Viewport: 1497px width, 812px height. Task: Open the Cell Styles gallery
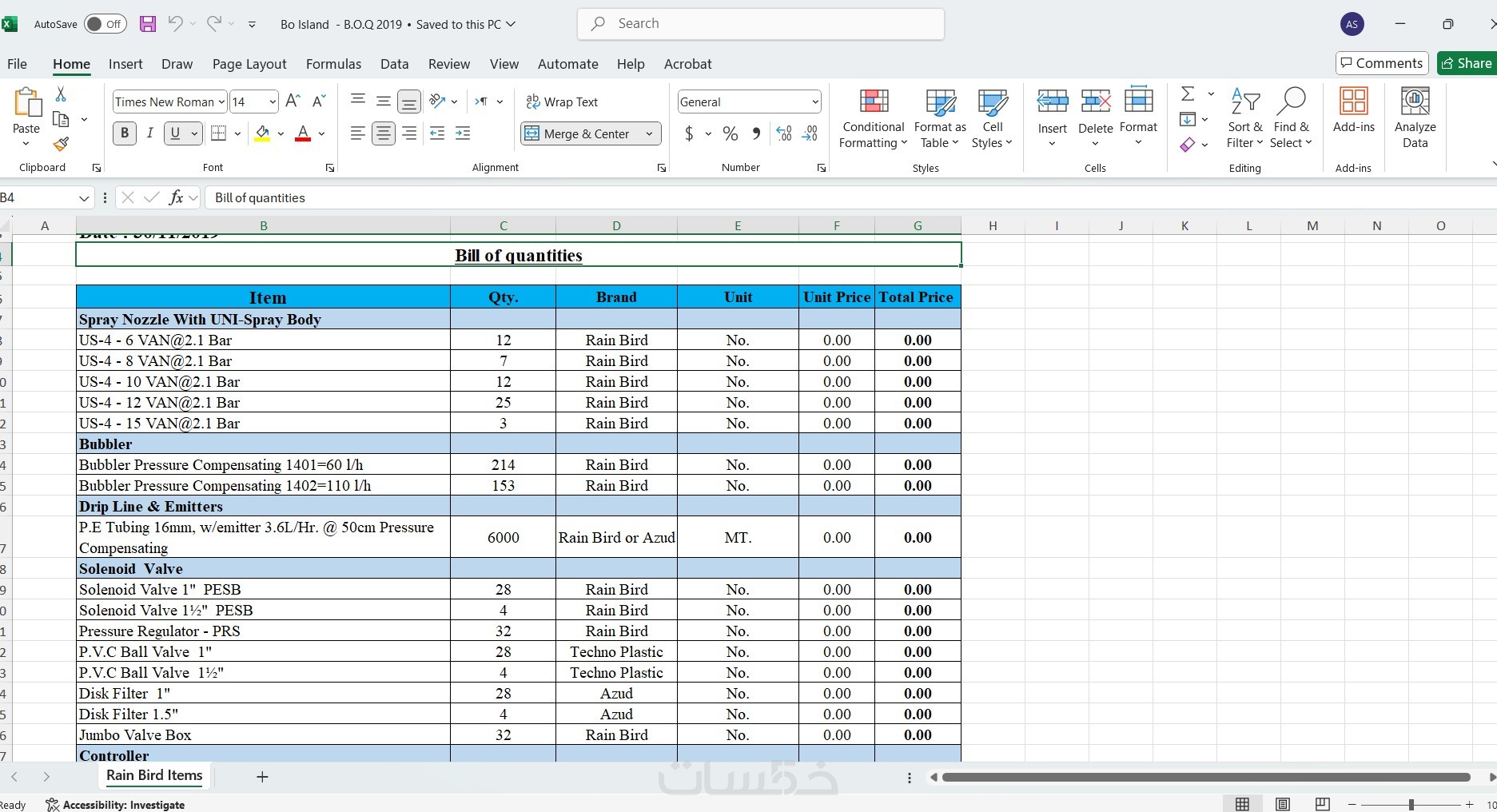(x=992, y=117)
